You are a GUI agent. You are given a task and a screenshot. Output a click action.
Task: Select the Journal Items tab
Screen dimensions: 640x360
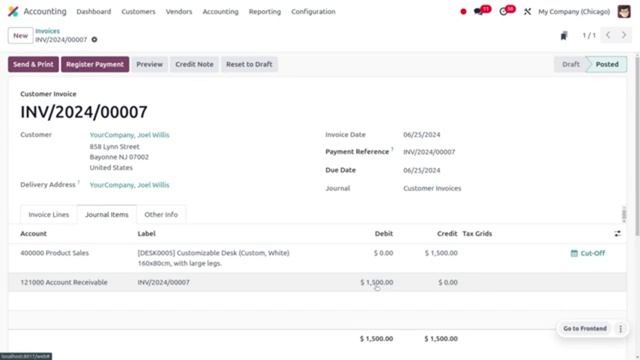107,214
